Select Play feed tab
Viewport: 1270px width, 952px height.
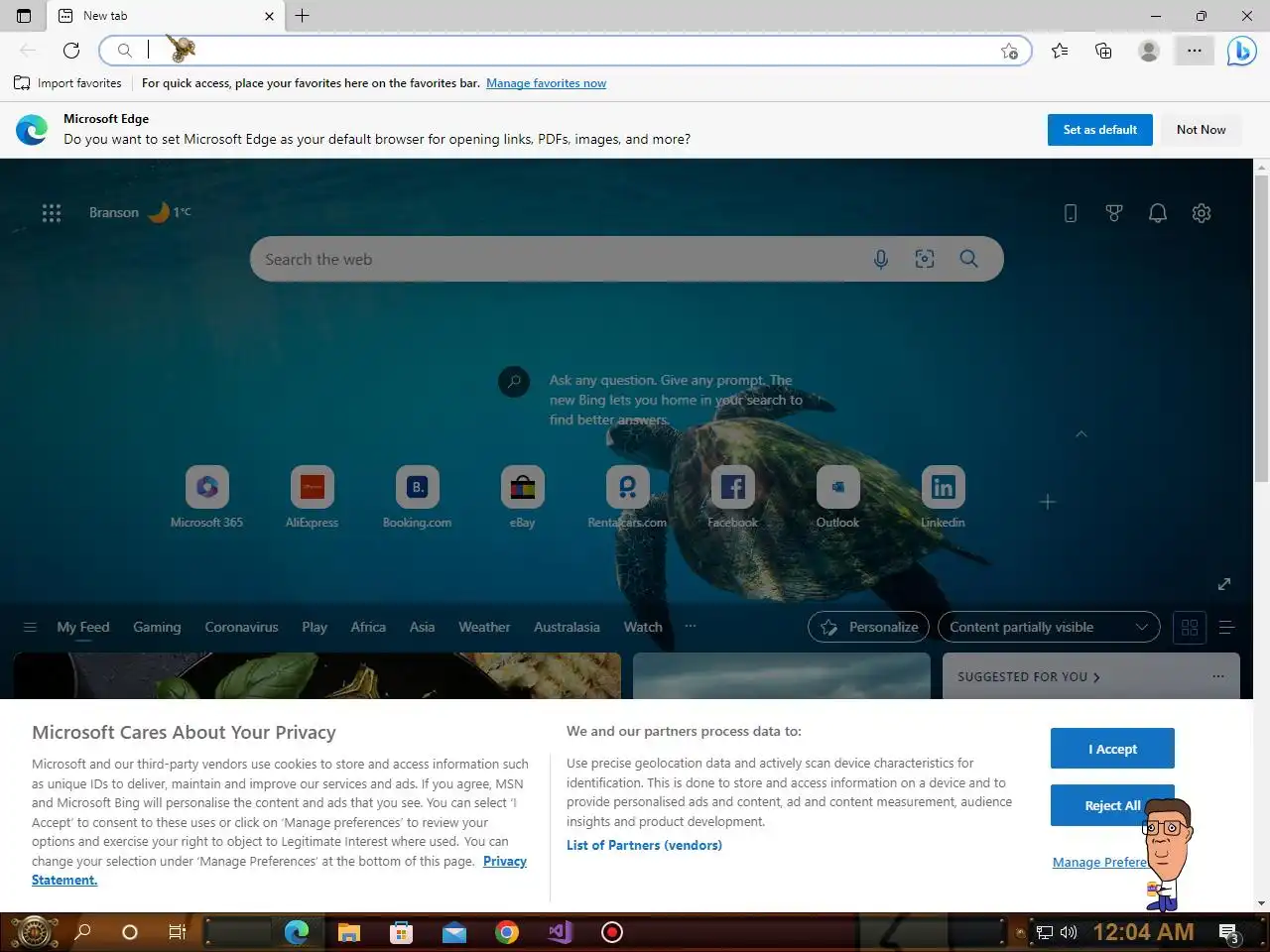[x=315, y=627]
